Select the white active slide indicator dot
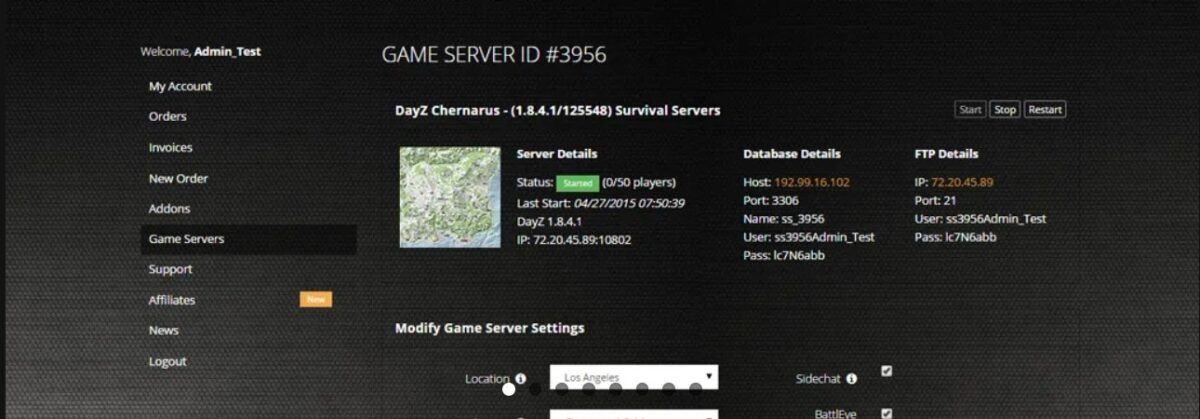1200x419 pixels. click(x=509, y=390)
